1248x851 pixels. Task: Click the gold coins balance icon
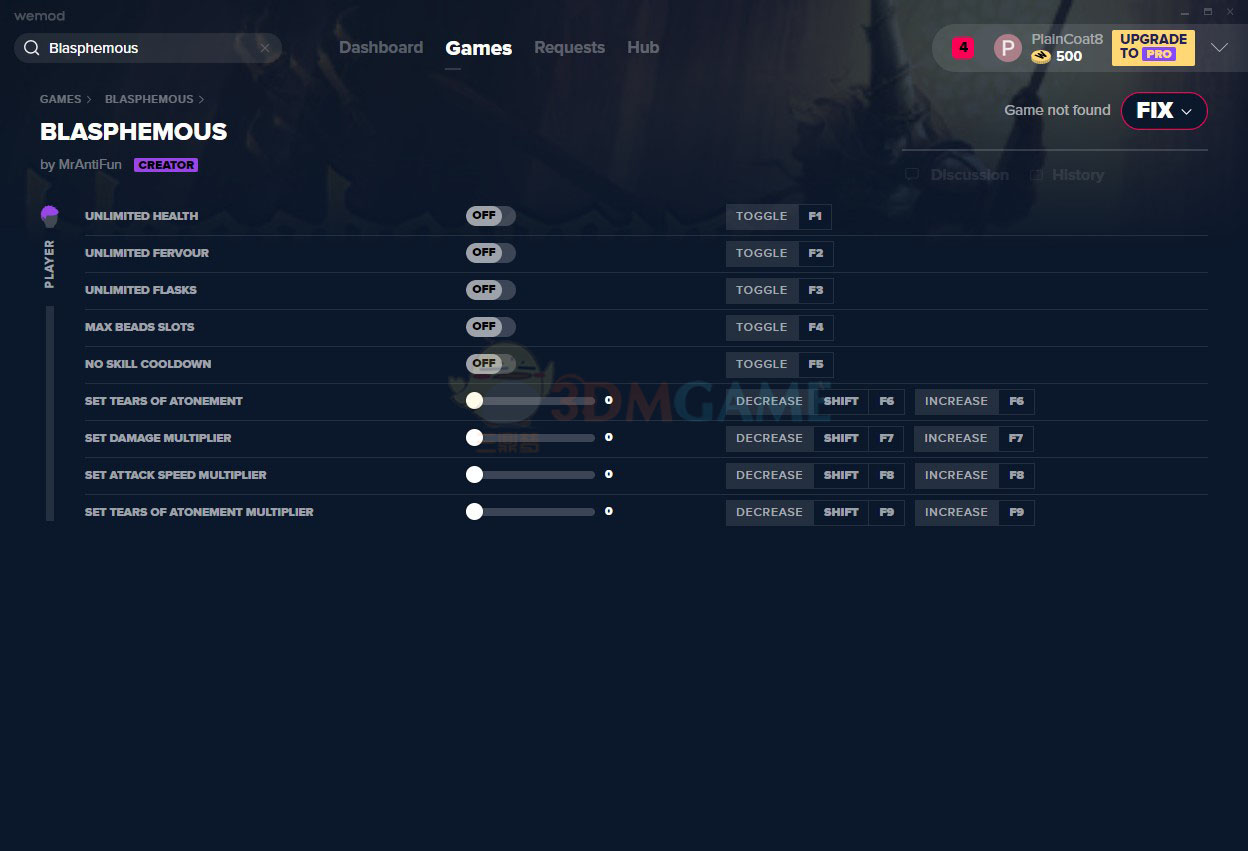[1041, 57]
